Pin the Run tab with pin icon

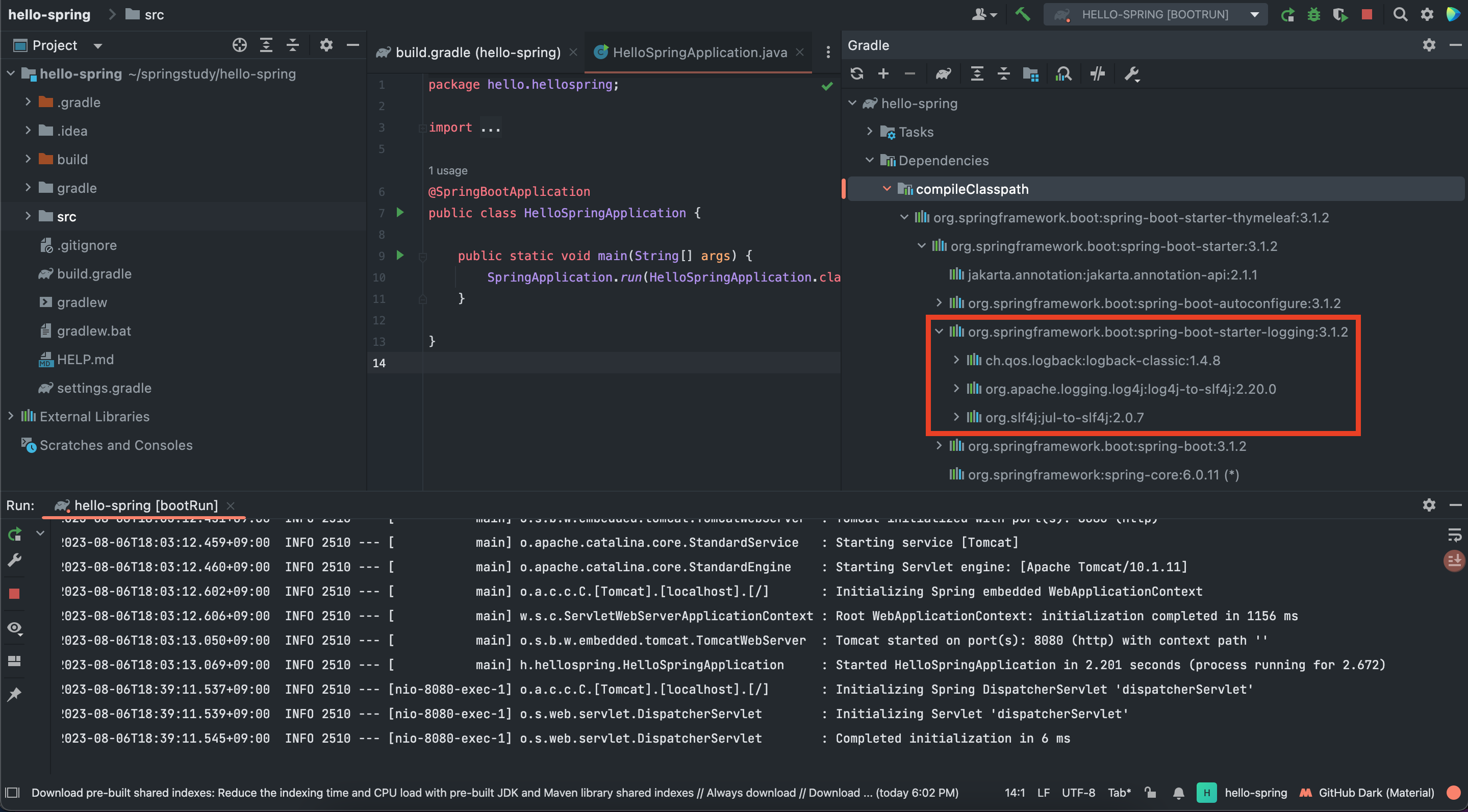point(15,694)
